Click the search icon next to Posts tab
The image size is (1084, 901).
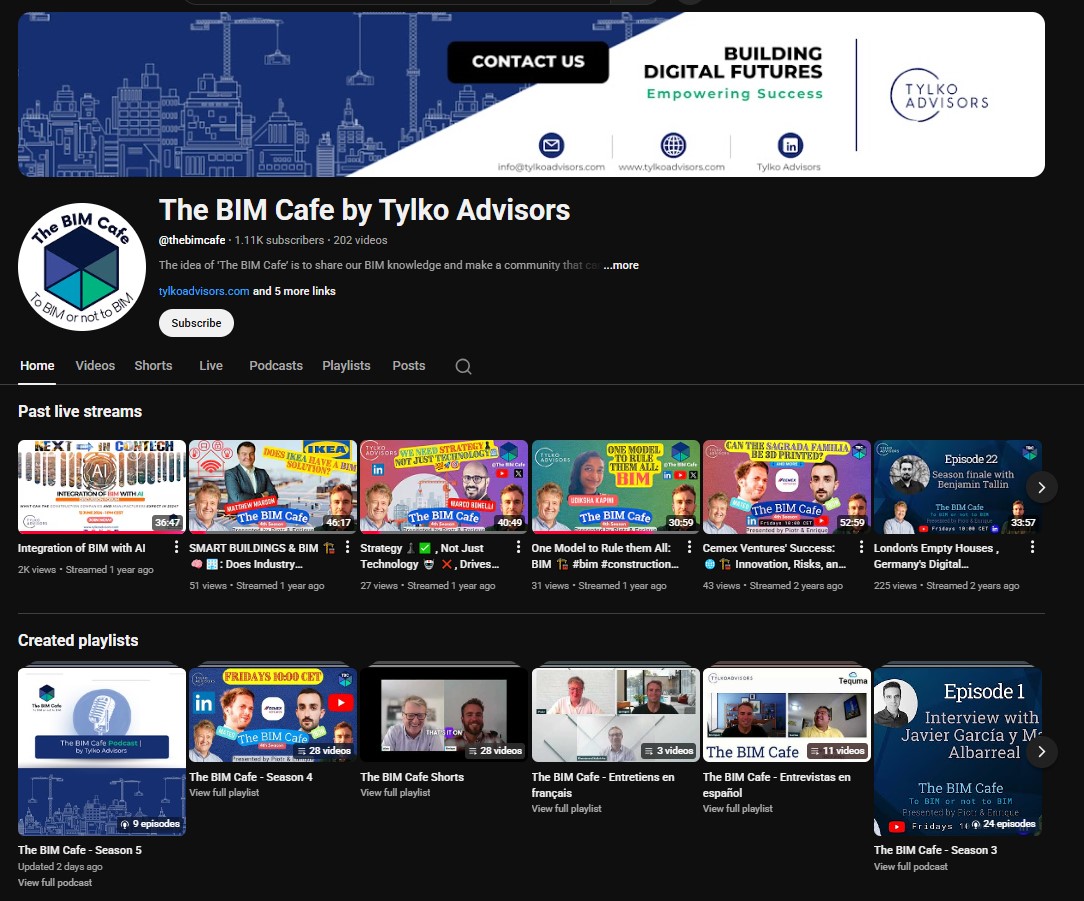[x=463, y=367]
